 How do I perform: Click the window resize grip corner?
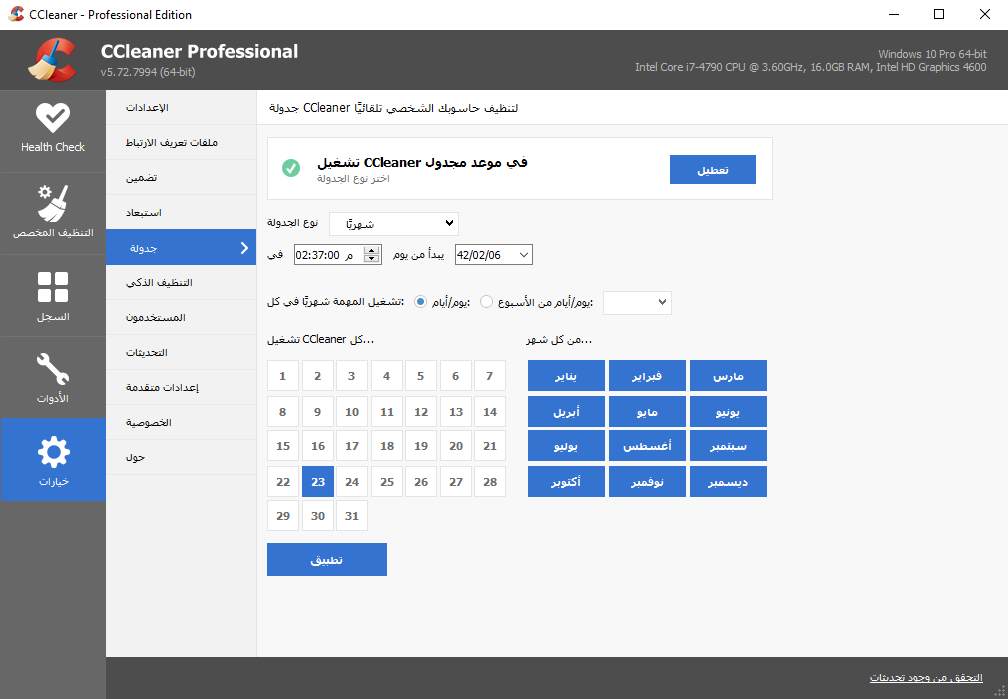[1000, 692]
